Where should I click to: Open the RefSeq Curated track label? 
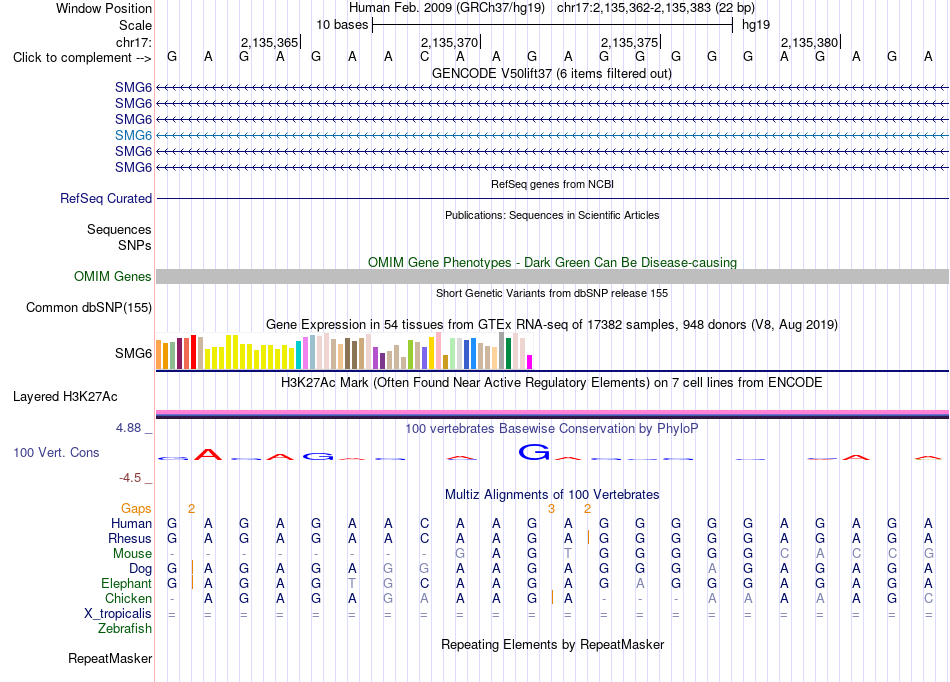coord(106,198)
